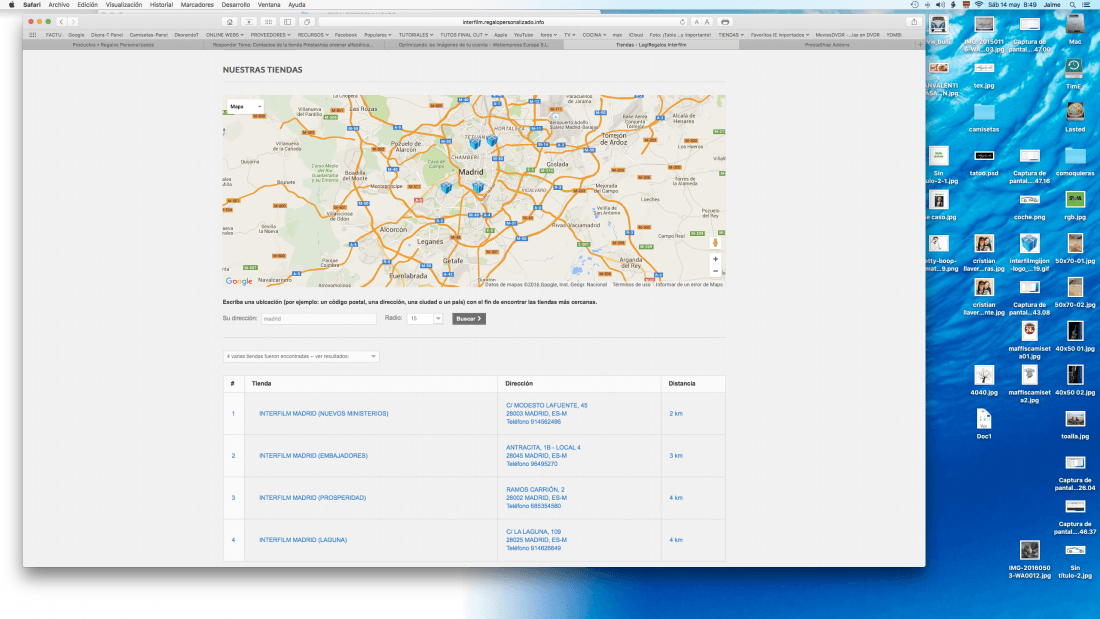
Task: Open the Marcadores menu
Action: [197, 5]
